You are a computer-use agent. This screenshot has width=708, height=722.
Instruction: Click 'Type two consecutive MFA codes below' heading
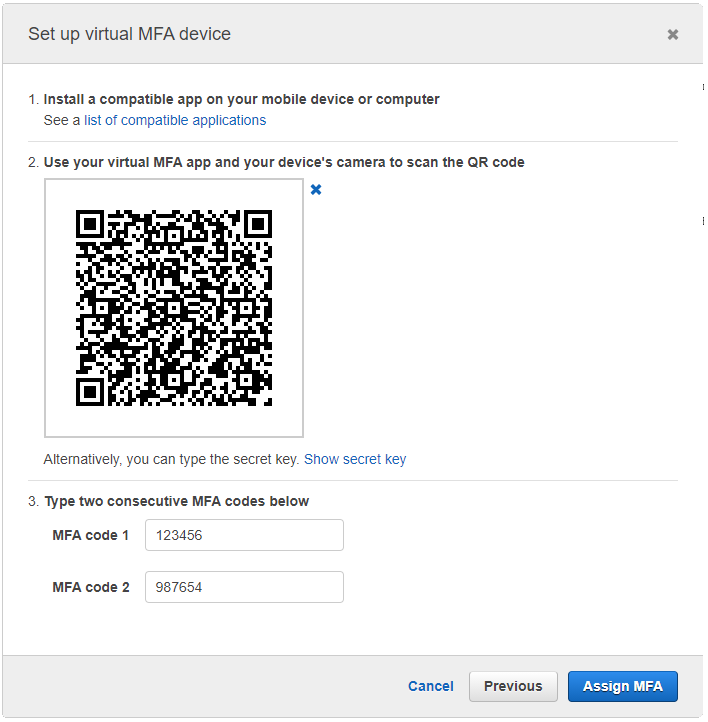pyautogui.click(x=176, y=501)
